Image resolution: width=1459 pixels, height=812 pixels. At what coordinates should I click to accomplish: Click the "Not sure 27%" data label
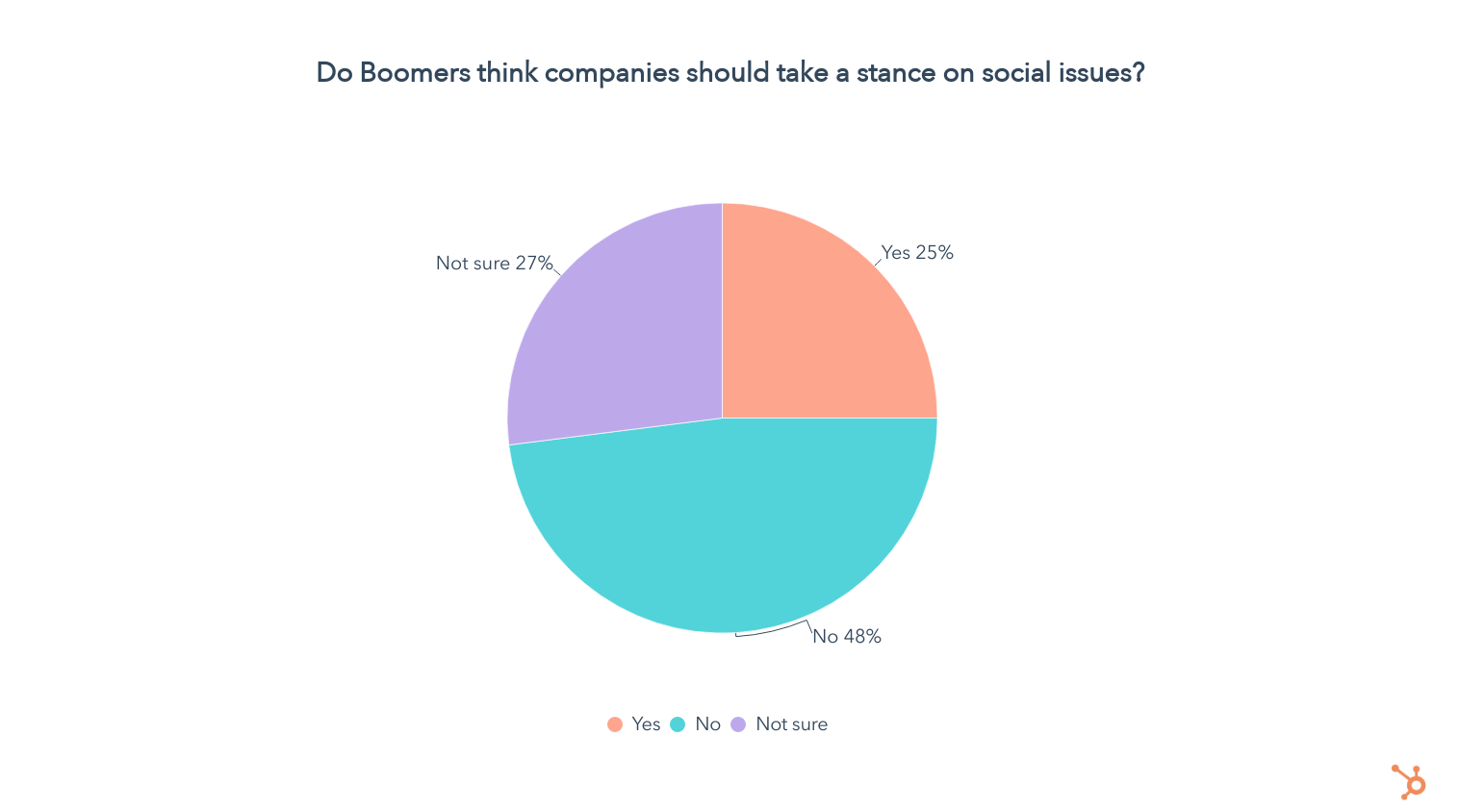[x=494, y=264]
